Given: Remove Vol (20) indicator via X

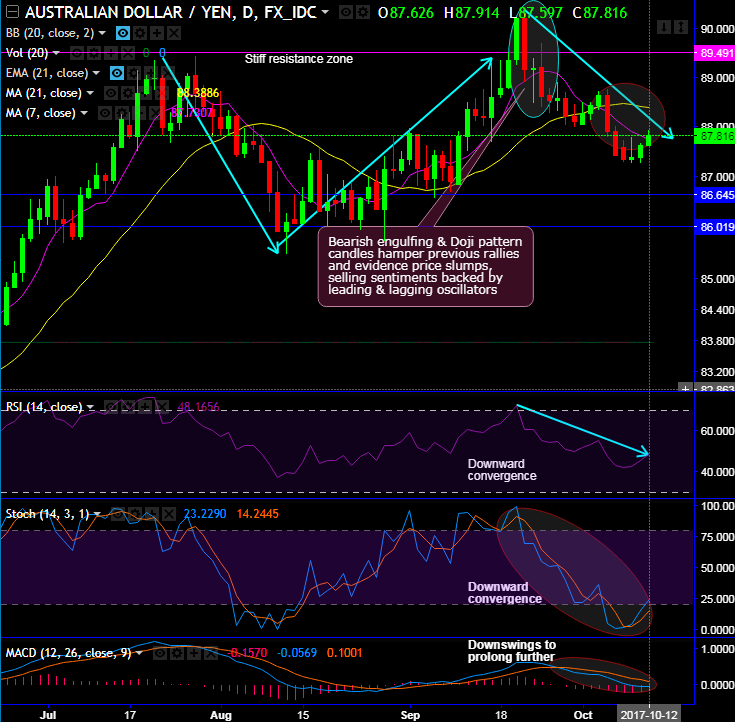Looking at the screenshot, I should coord(128,53).
